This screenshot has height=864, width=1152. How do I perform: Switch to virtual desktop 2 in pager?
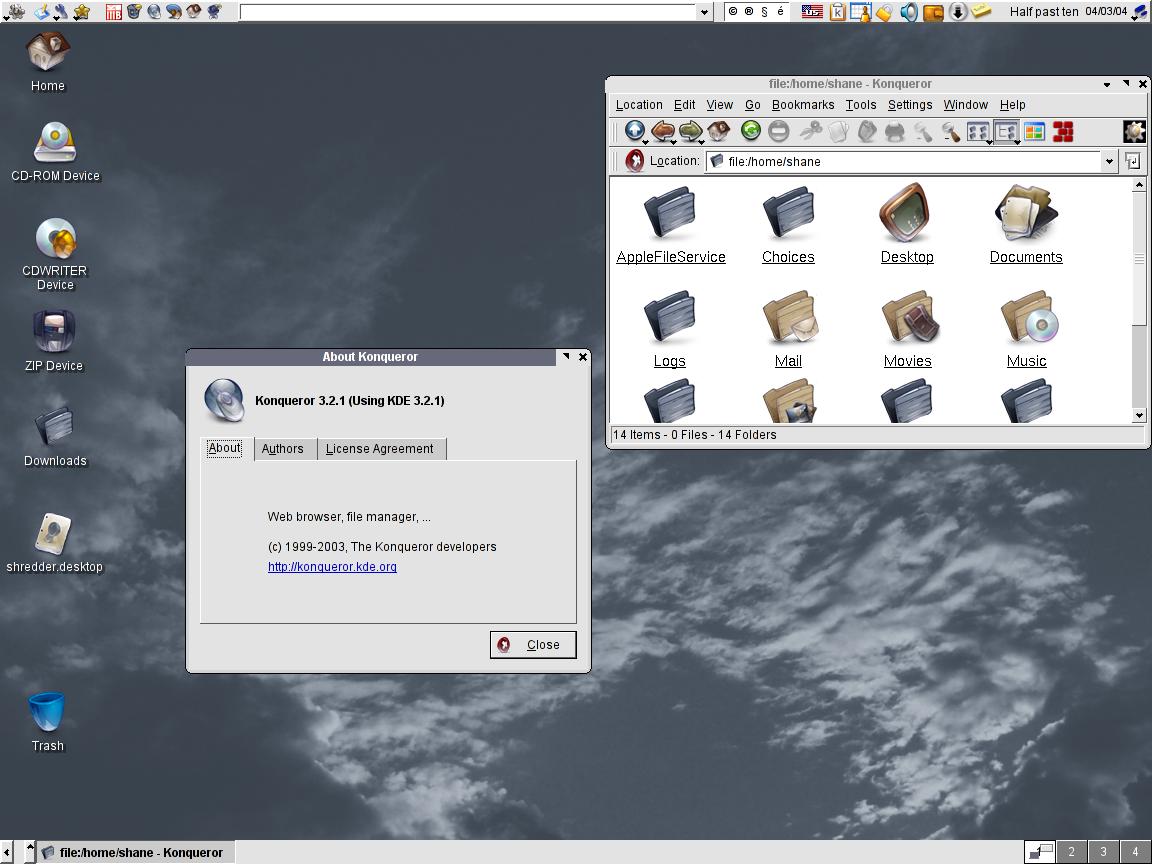(x=1071, y=852)
